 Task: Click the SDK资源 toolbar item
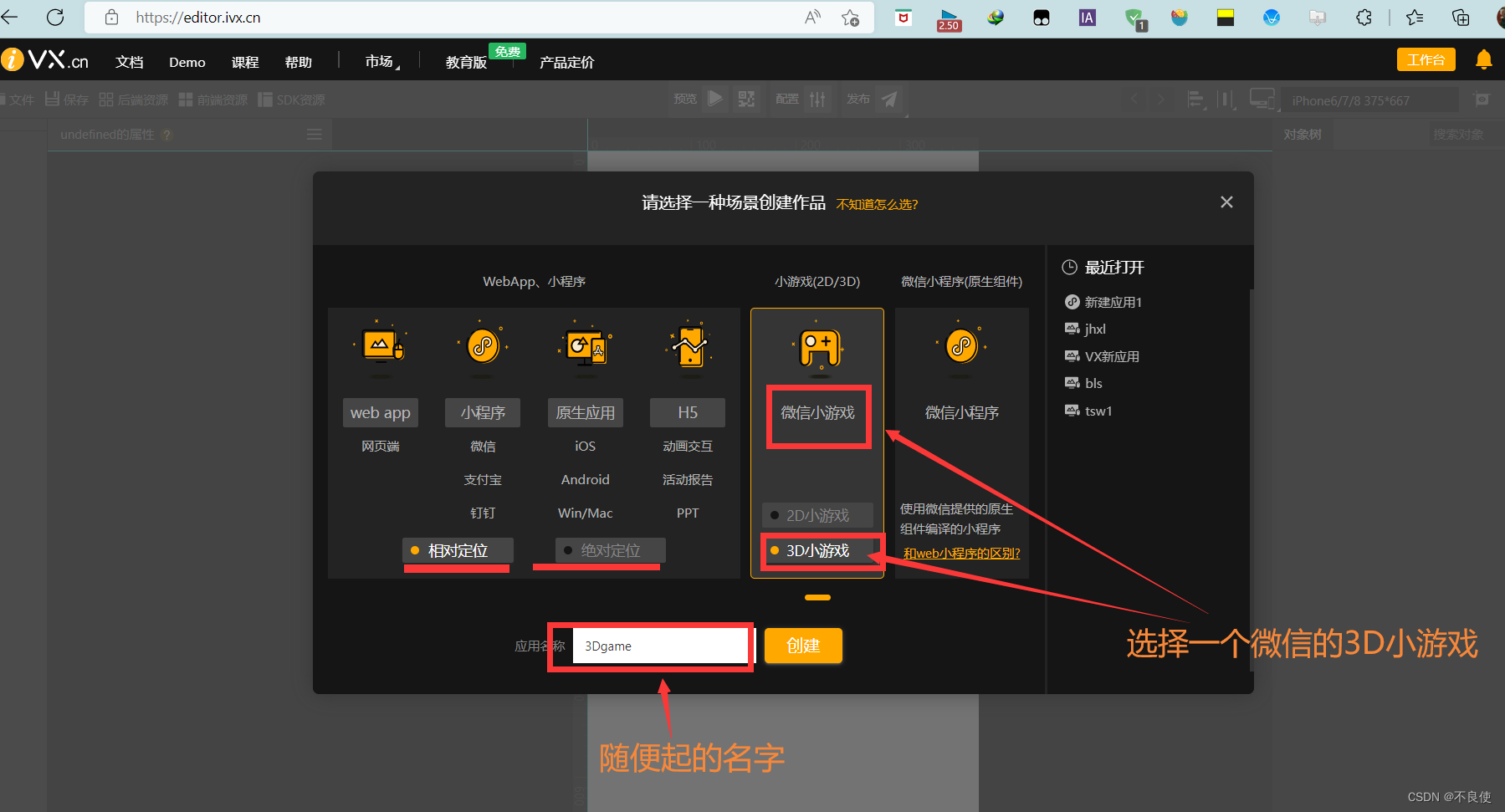click(x=291, y=100)
